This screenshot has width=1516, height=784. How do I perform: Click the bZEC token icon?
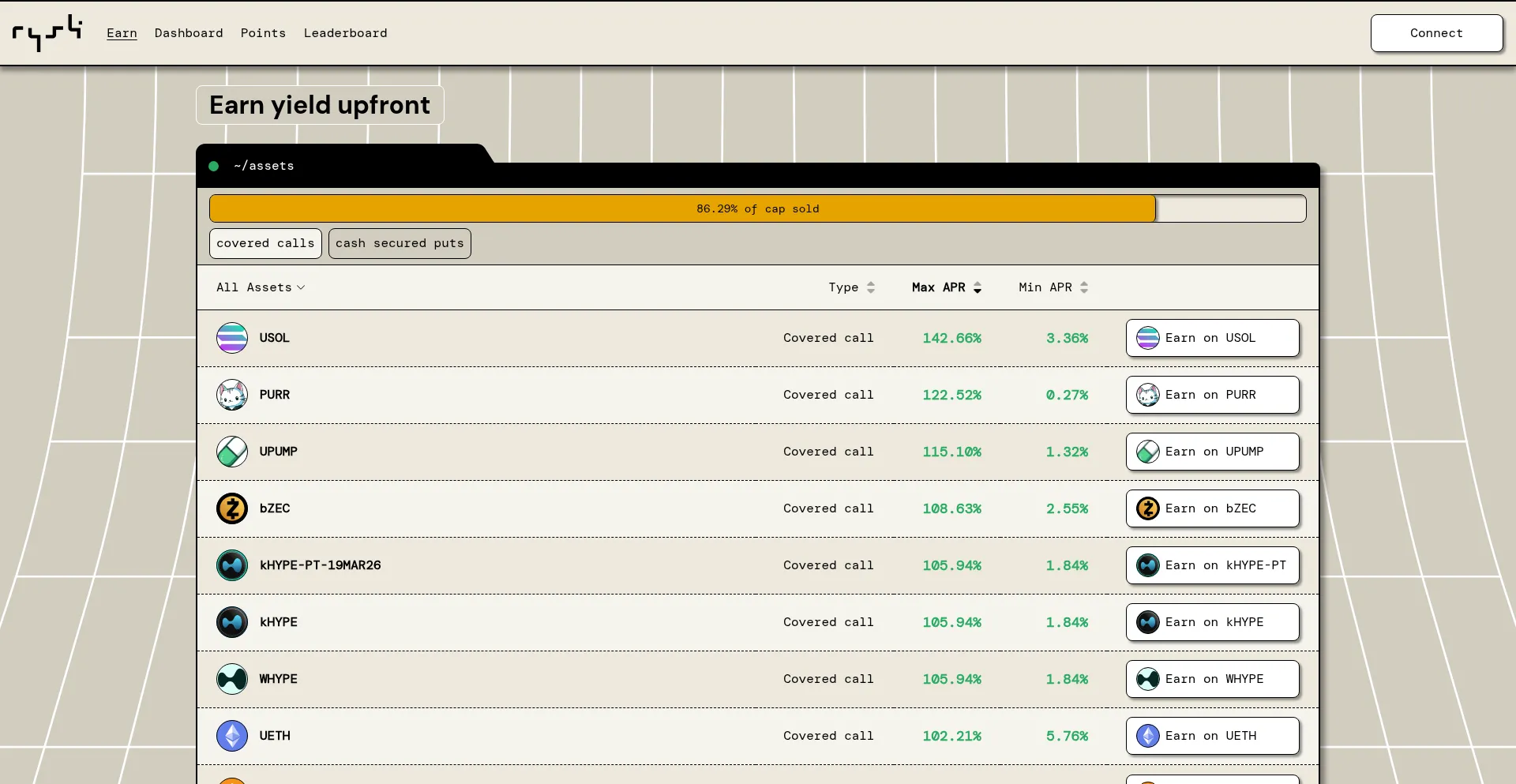click(232, 508)
